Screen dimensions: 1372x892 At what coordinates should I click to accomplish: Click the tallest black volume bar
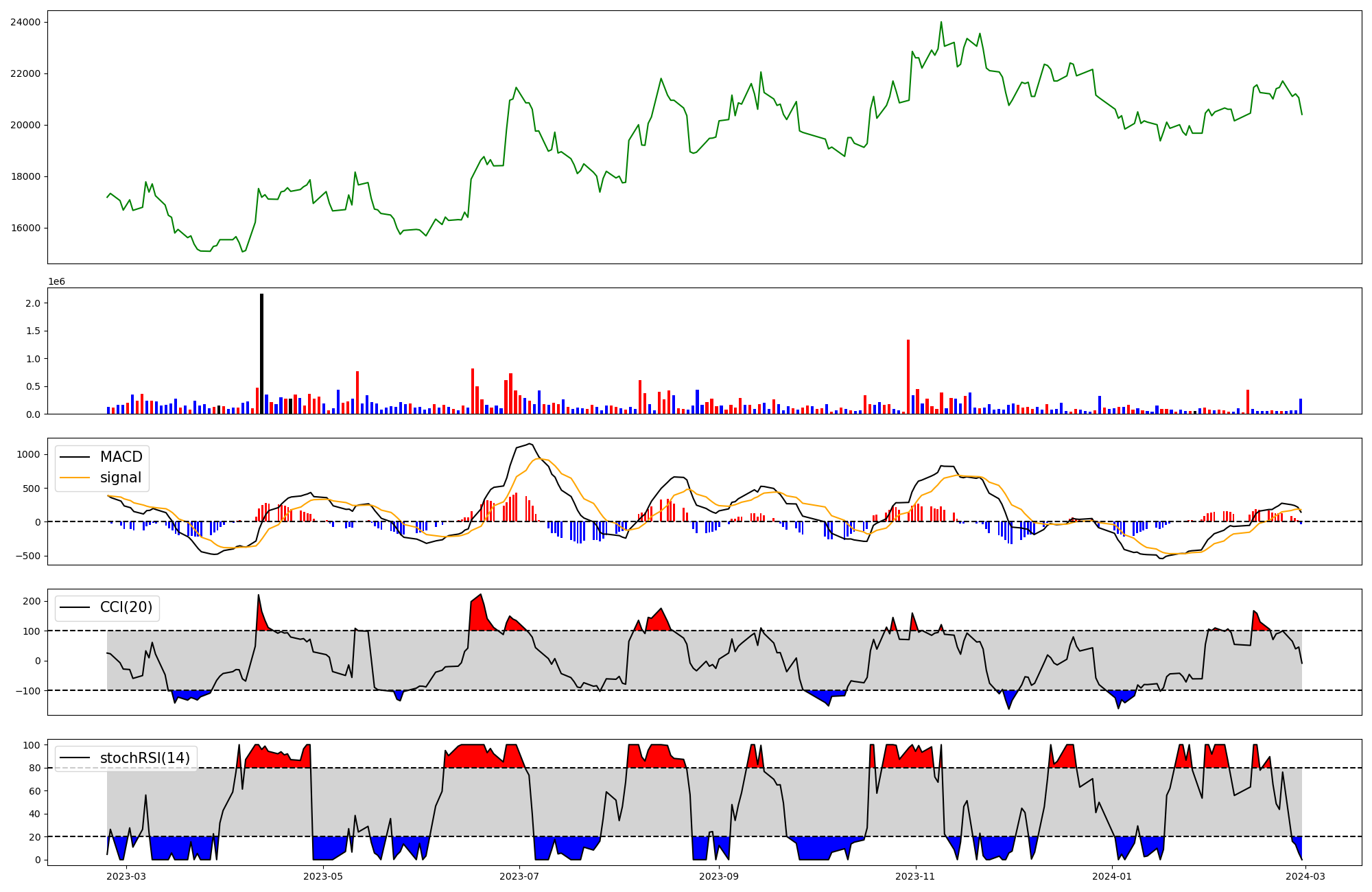pyautogui.click(x=261, y=354)
